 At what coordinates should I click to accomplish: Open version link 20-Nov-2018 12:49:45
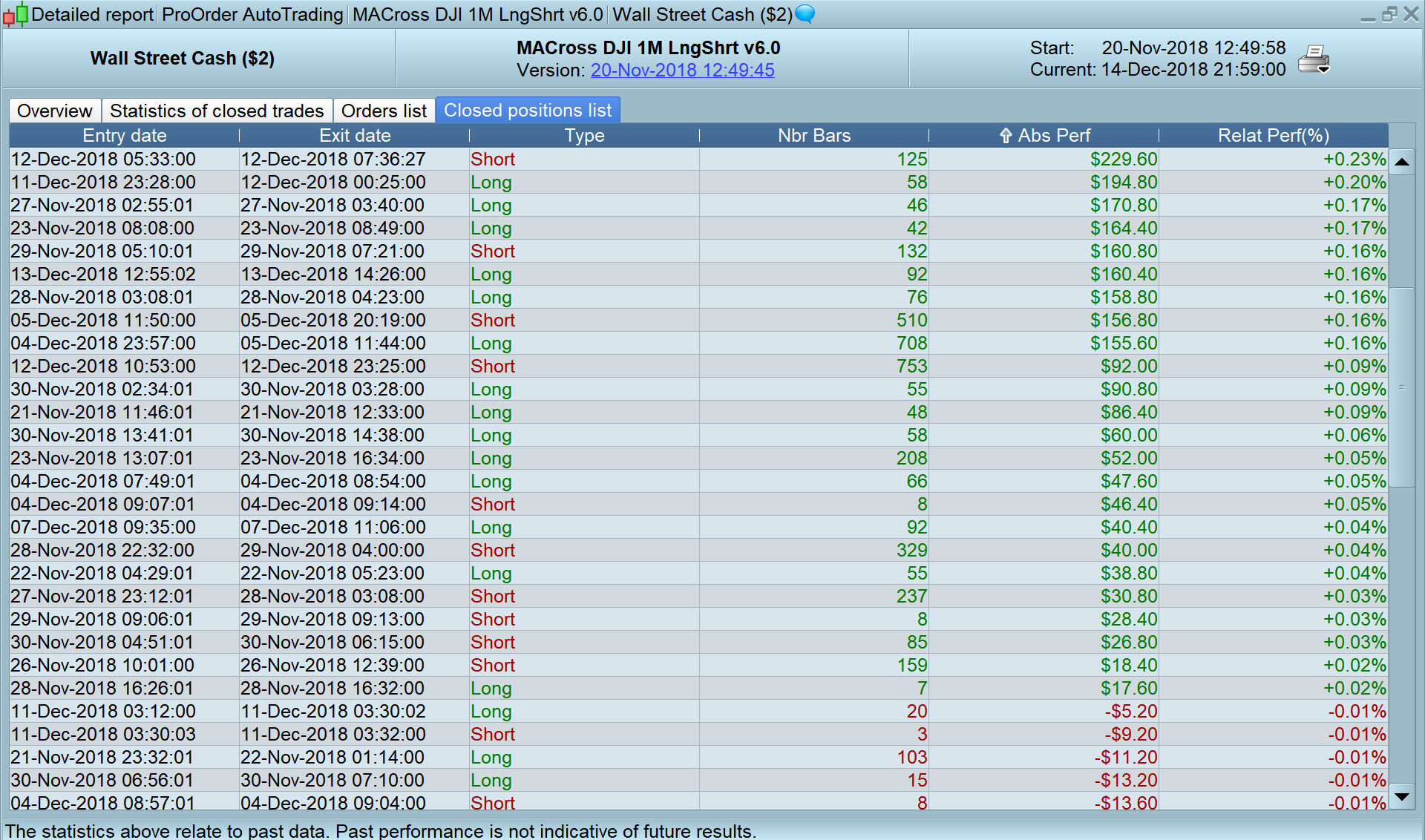[x=682, y=70]
